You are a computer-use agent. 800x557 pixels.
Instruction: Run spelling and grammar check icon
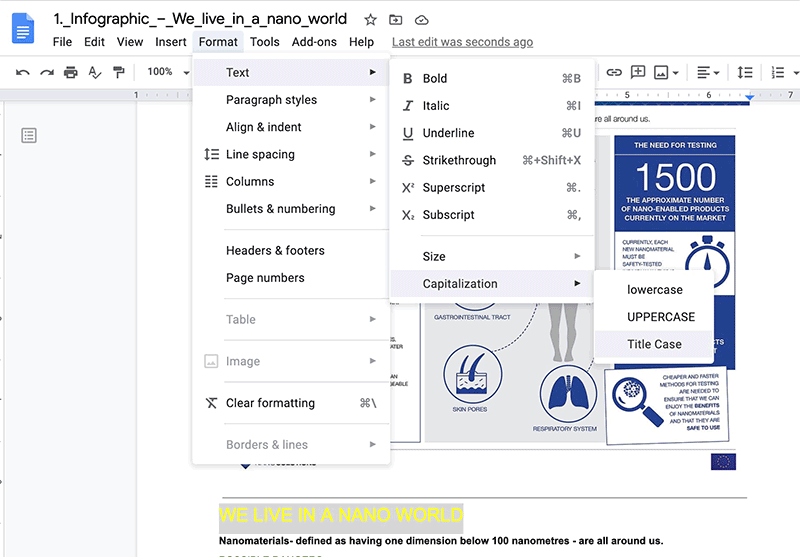coord(94,72)
